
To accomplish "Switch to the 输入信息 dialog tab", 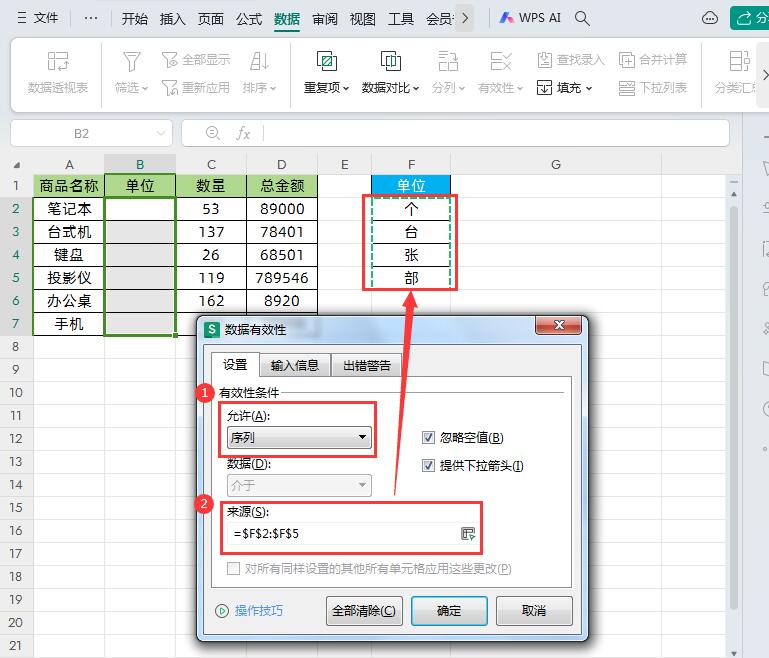I will (294, 365).
